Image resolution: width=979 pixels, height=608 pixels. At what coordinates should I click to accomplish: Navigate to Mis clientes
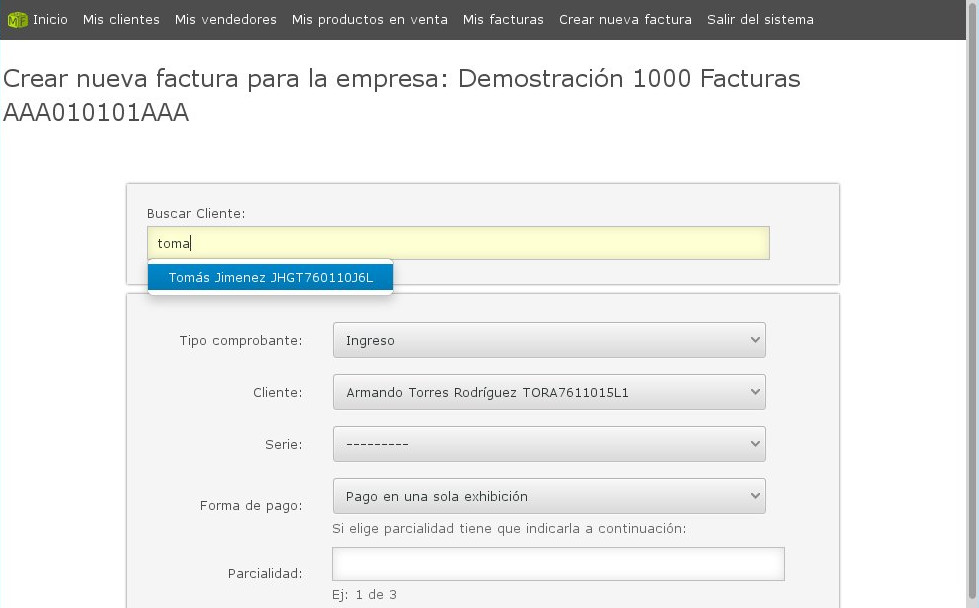(x=121, y=19)
